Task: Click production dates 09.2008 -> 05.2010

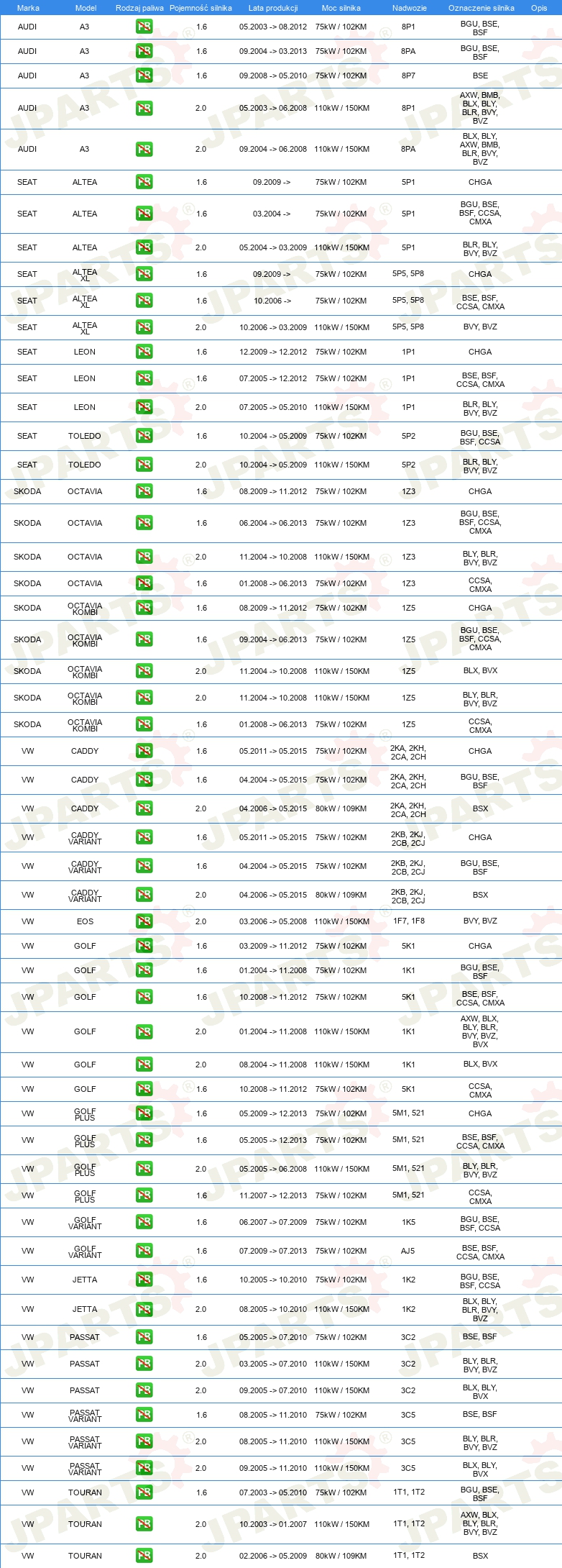Action: [273, 76]
